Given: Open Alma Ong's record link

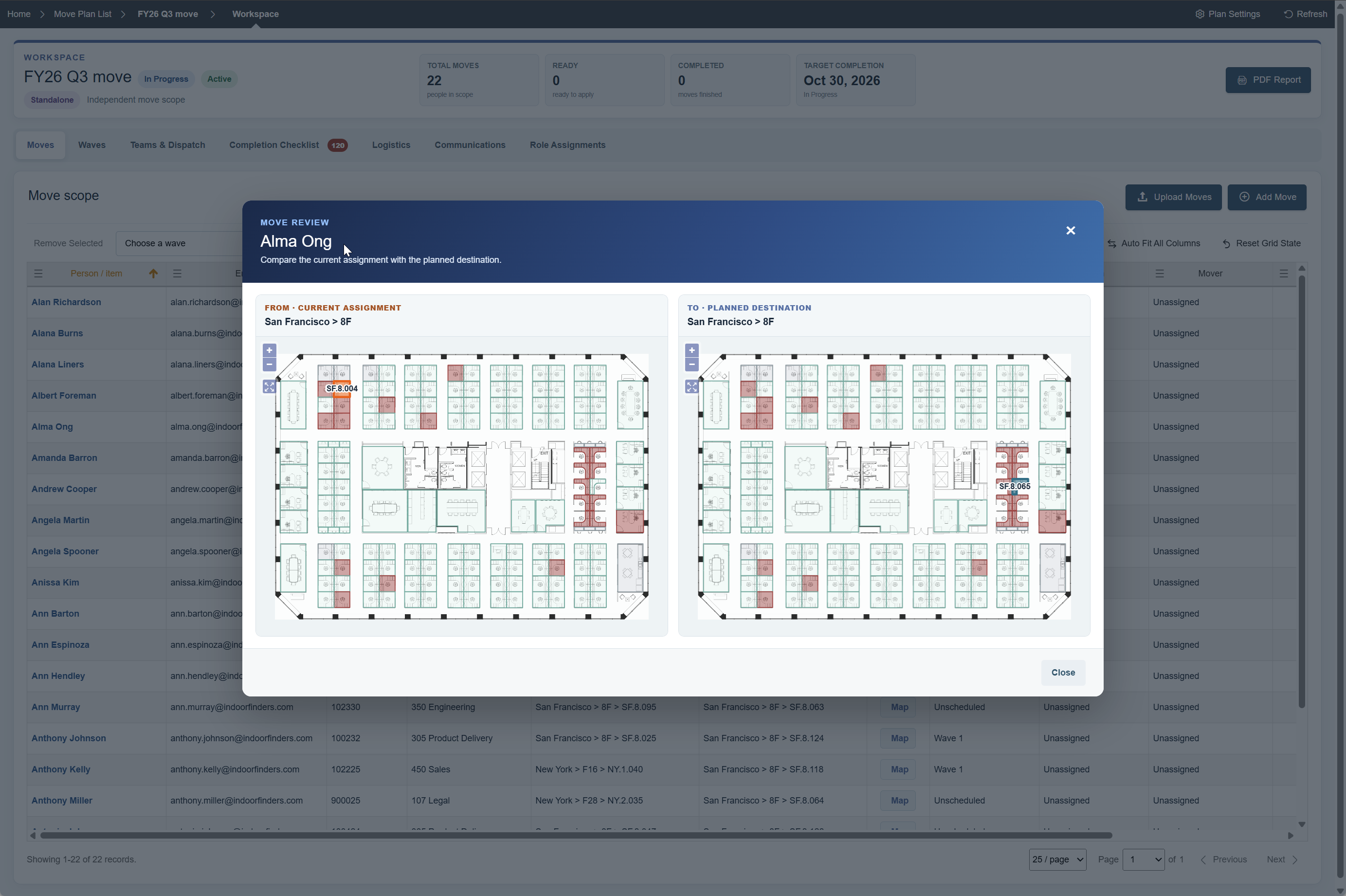Looking at the screenshot, I should [52, 427].
